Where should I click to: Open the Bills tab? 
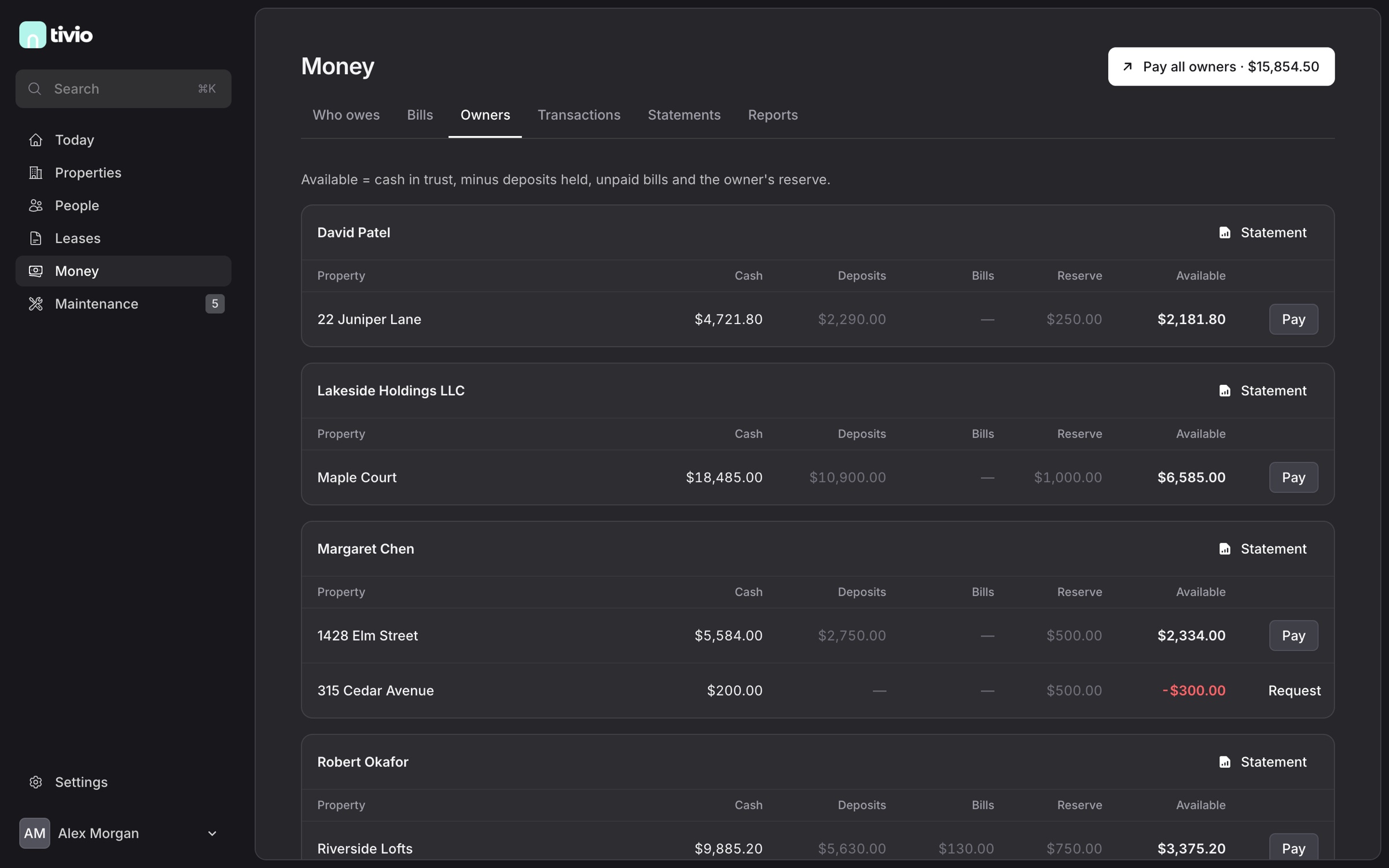click(x=420, y=115)
